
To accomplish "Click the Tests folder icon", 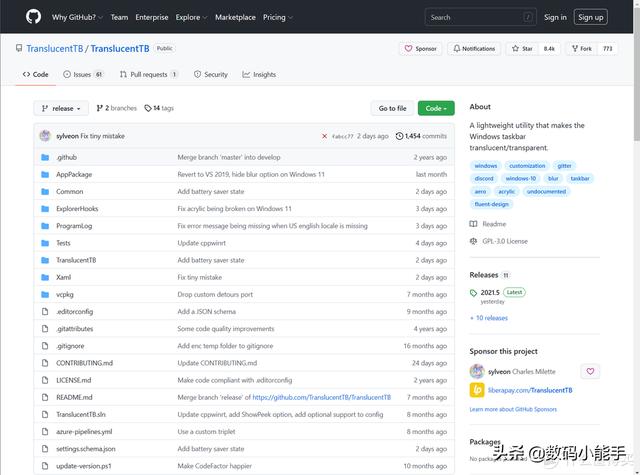I will [x=45, y=243].
